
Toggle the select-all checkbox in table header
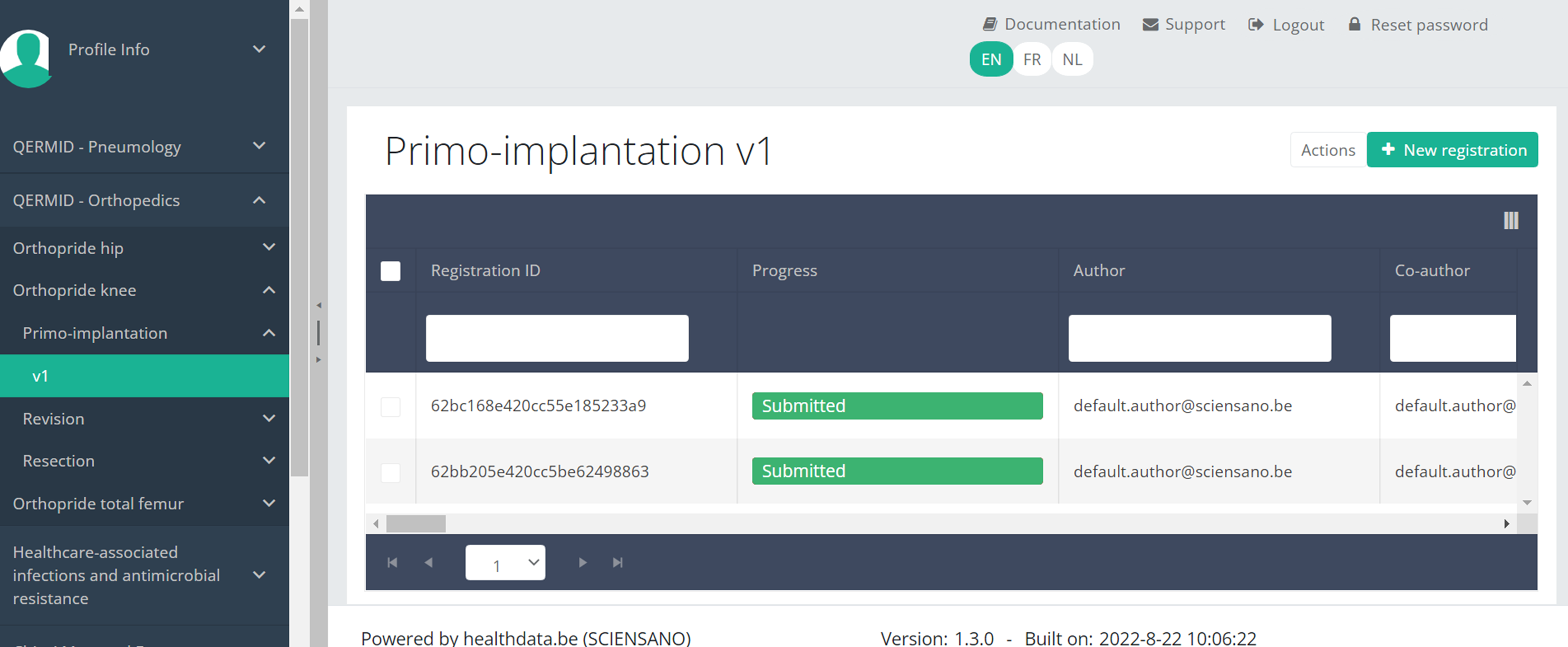pyautogui.click(x=390, y=271)
